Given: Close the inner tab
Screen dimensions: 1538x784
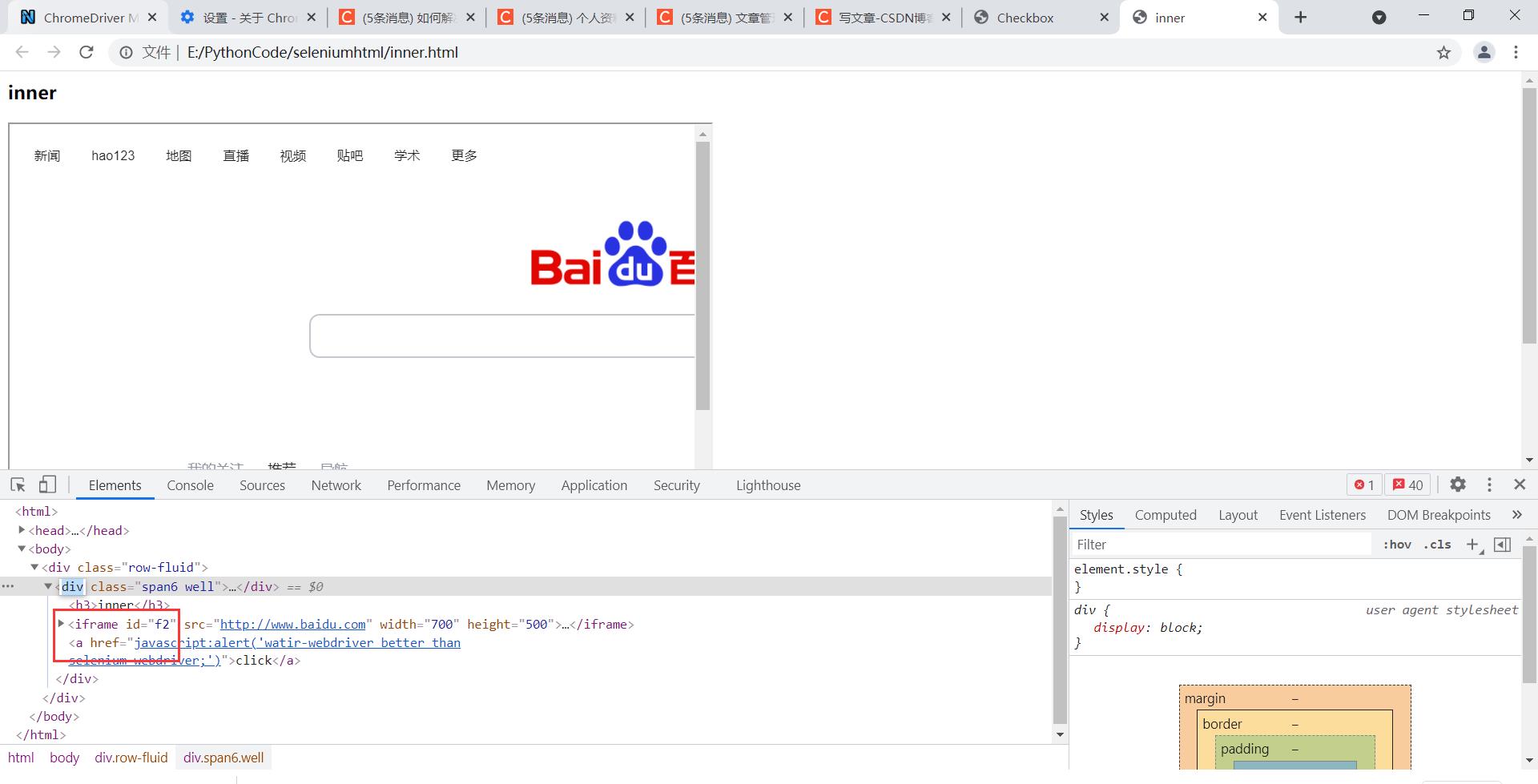Looking at the screenshot, I should tap(1262, 18).
